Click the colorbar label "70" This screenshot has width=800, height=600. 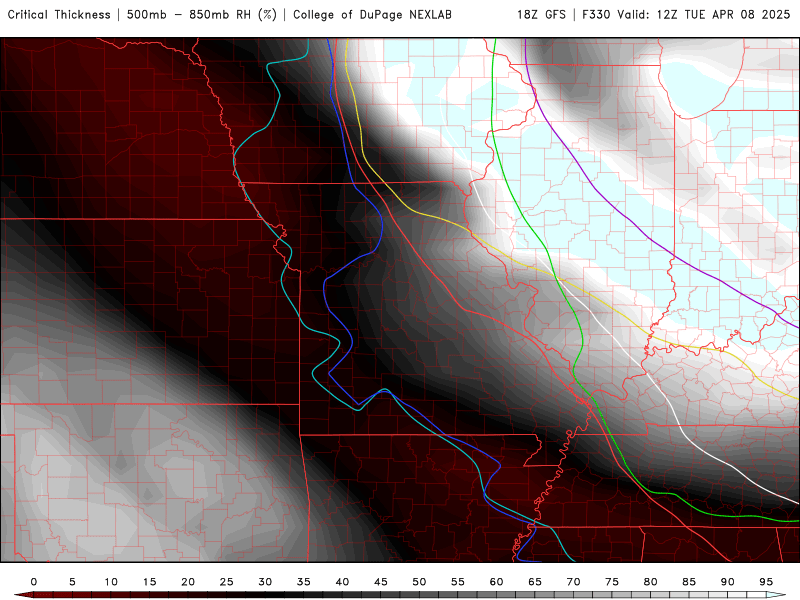pyautogui.click(x=573, y=582)
